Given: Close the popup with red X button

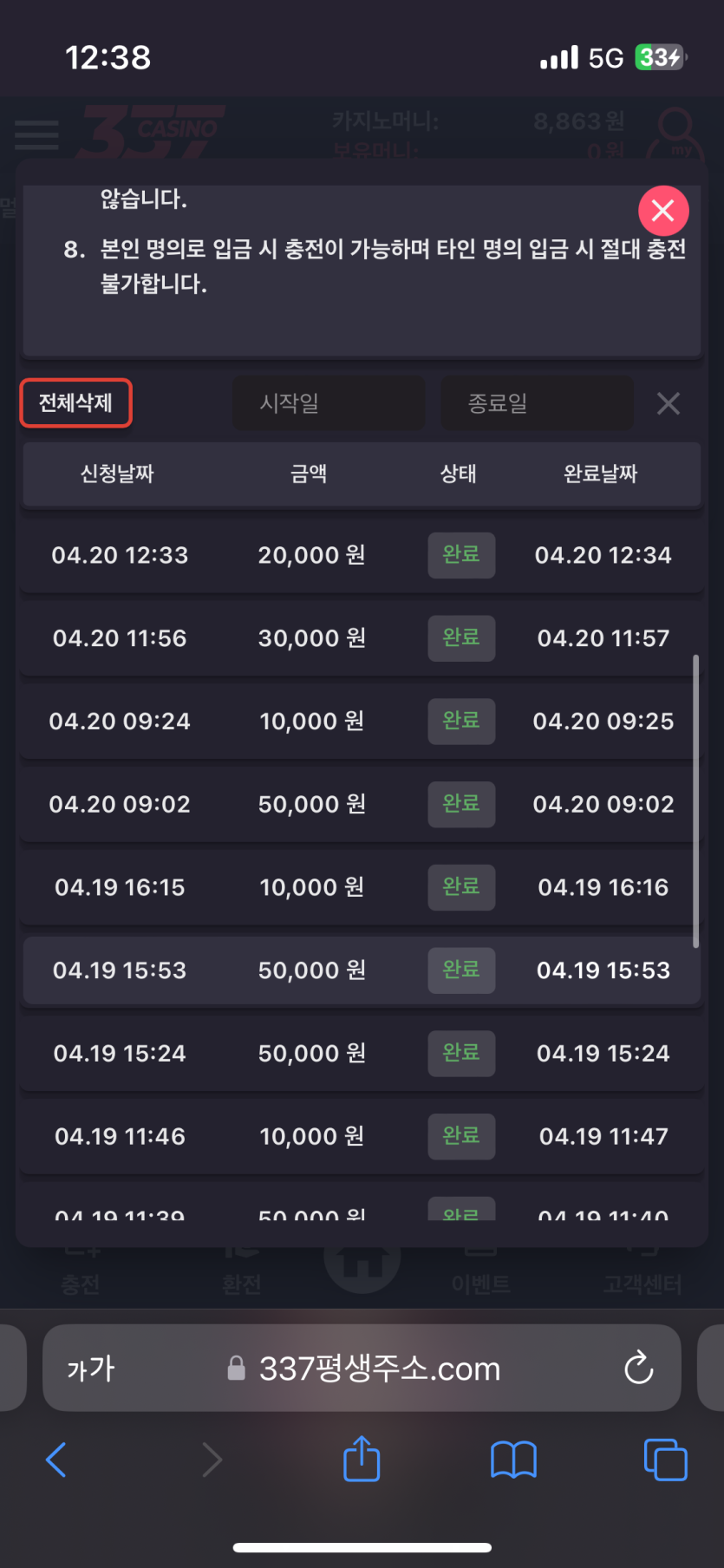Looking at the screenshot, I should (x=663, y=211).
